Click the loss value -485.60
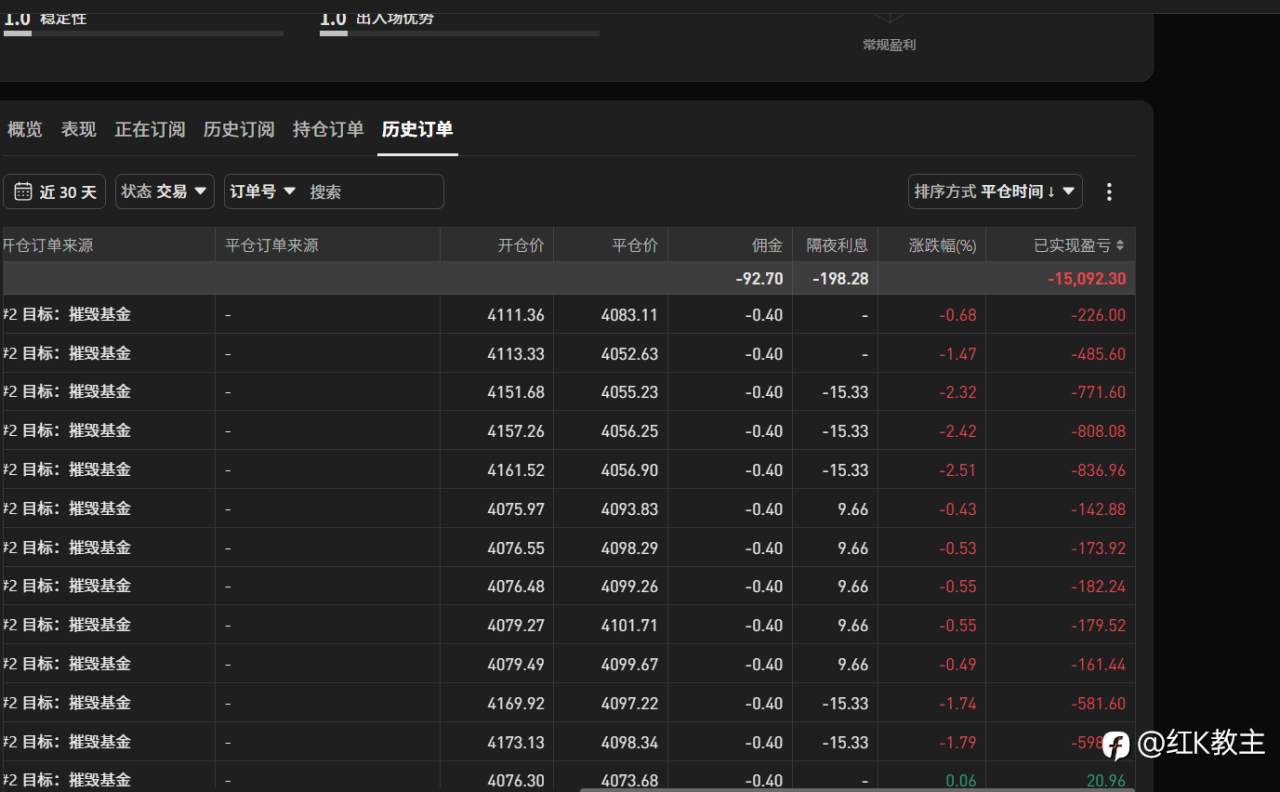The image size is (1280, 792). click(x=1098, y=354)
